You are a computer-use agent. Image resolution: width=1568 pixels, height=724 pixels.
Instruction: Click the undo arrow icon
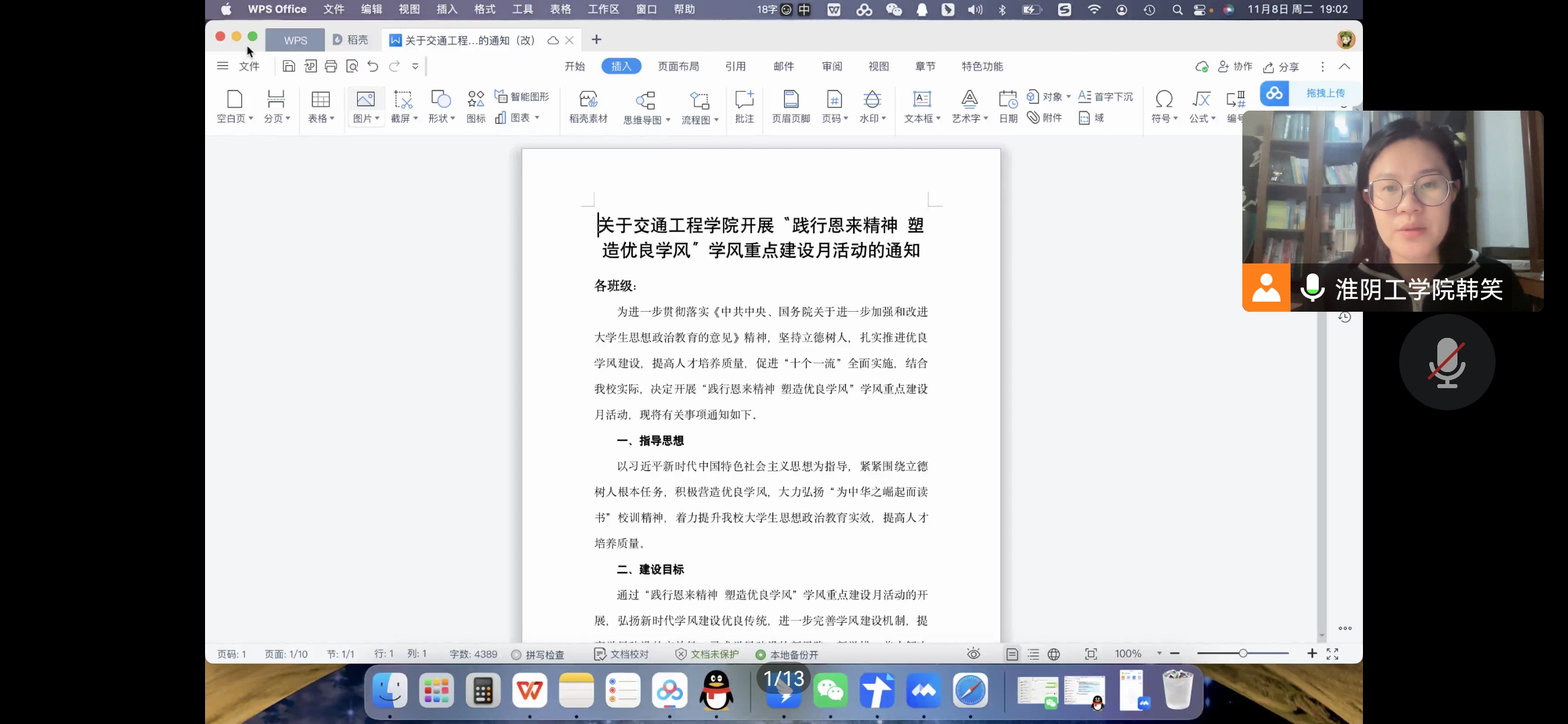tap(373, 66)
